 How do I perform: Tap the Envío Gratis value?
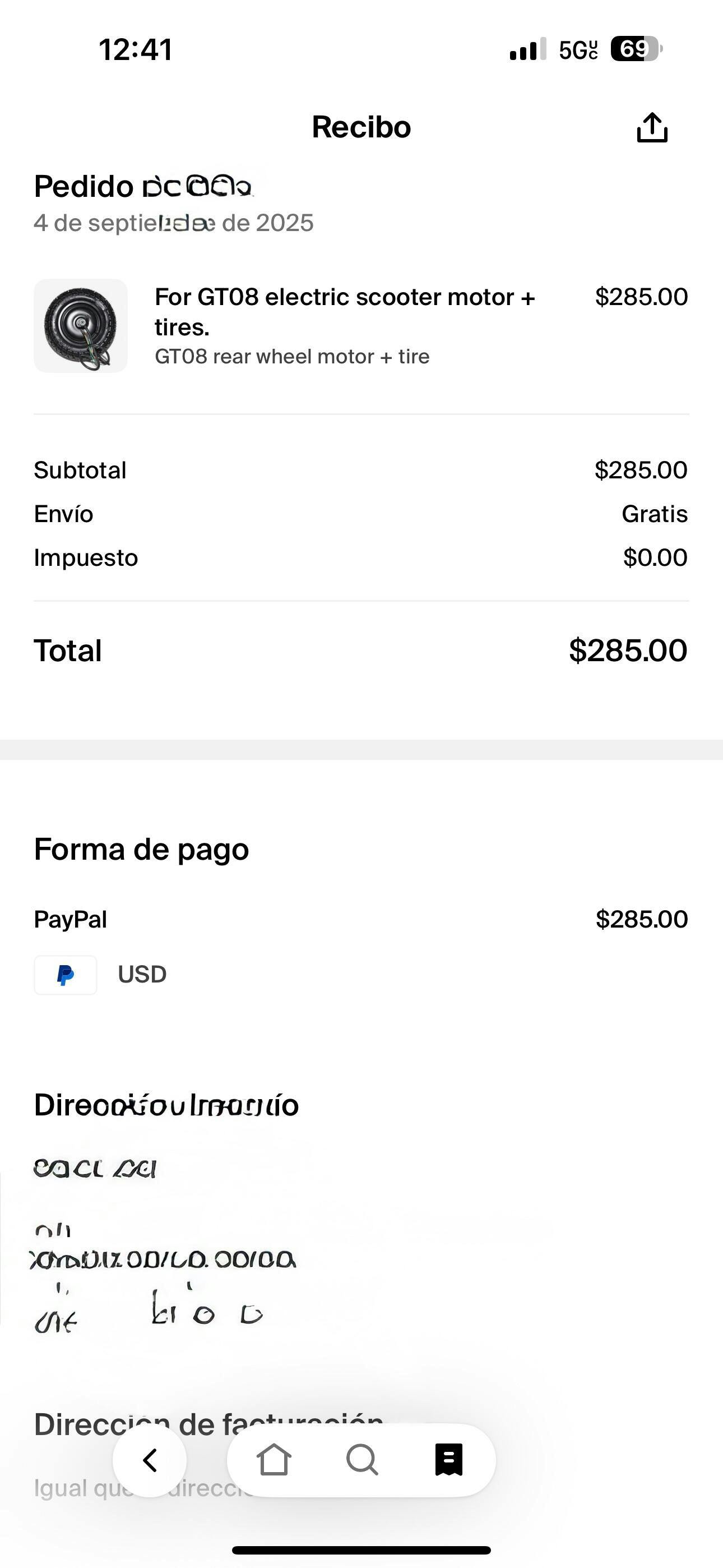pos(654,514)
